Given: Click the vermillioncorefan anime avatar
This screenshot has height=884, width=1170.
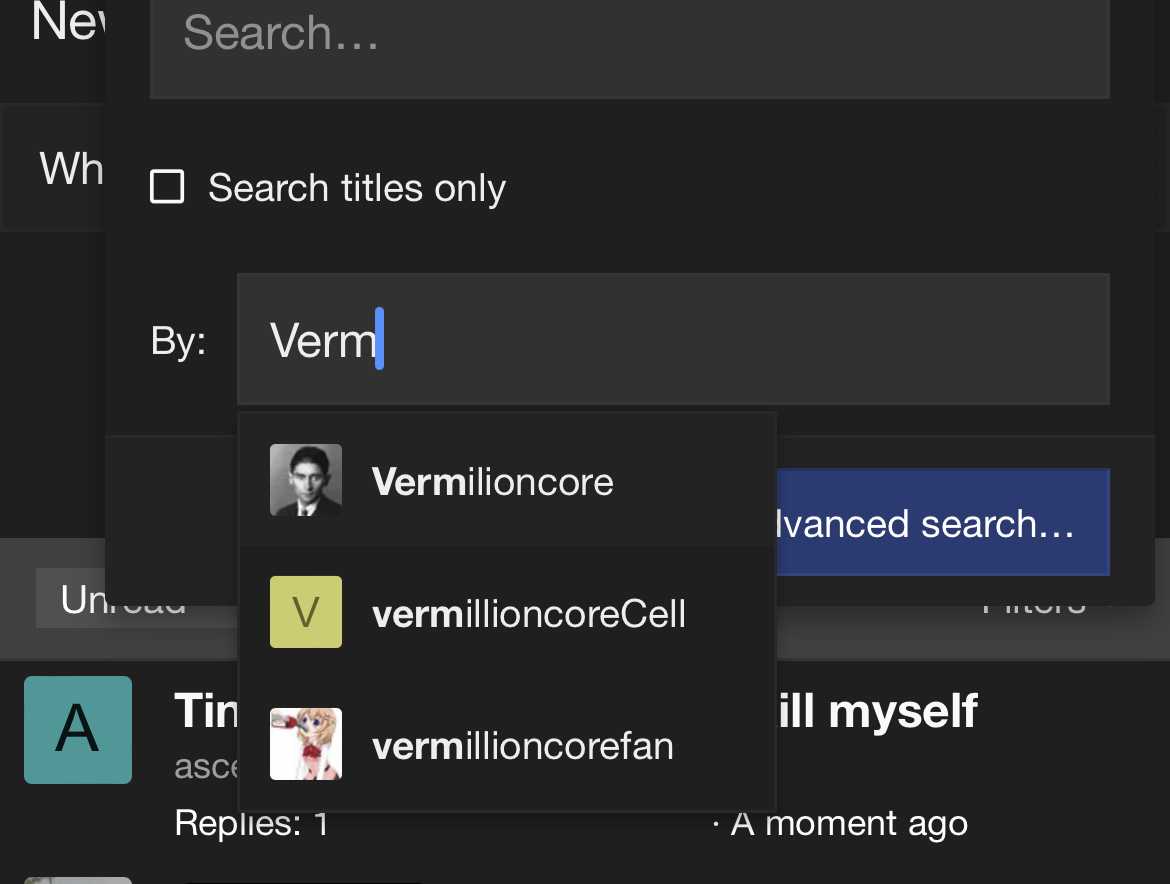Looking at the screenshot, I should coord(306,744).
